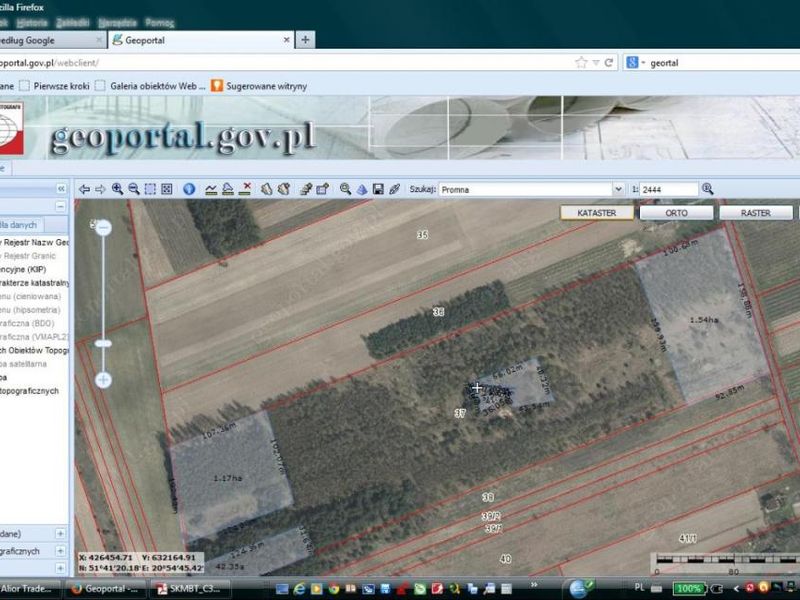Switch to the Geoportal browser tab
Screen dimensions: 800x600
[x=201, y=40]
